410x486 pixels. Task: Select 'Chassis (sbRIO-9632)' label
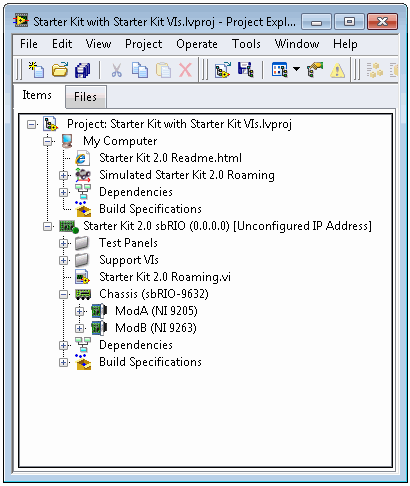tap(154, 294)
